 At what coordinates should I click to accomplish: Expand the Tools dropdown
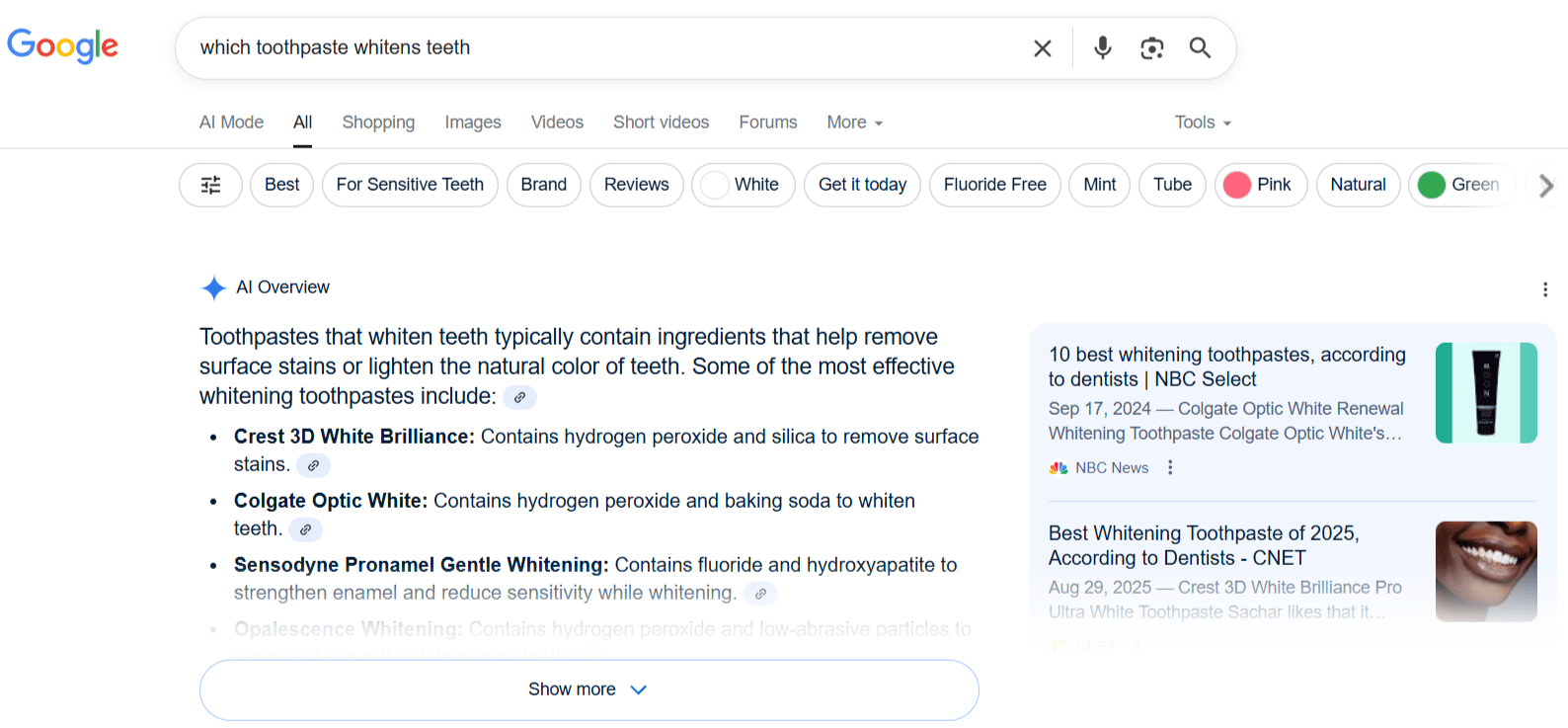[1201, 122]
